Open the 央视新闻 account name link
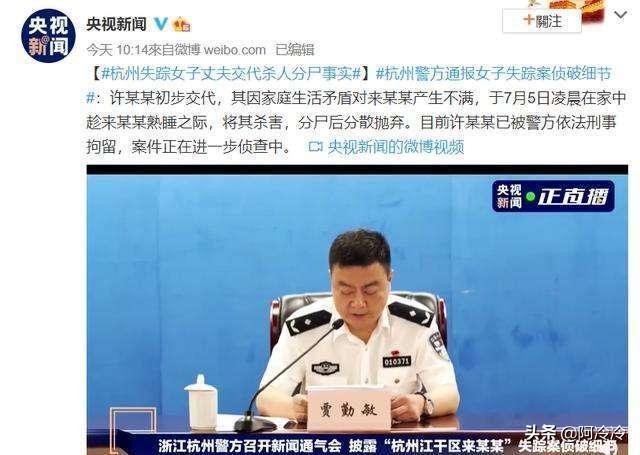The image size is (640, 455). (116, 24)
